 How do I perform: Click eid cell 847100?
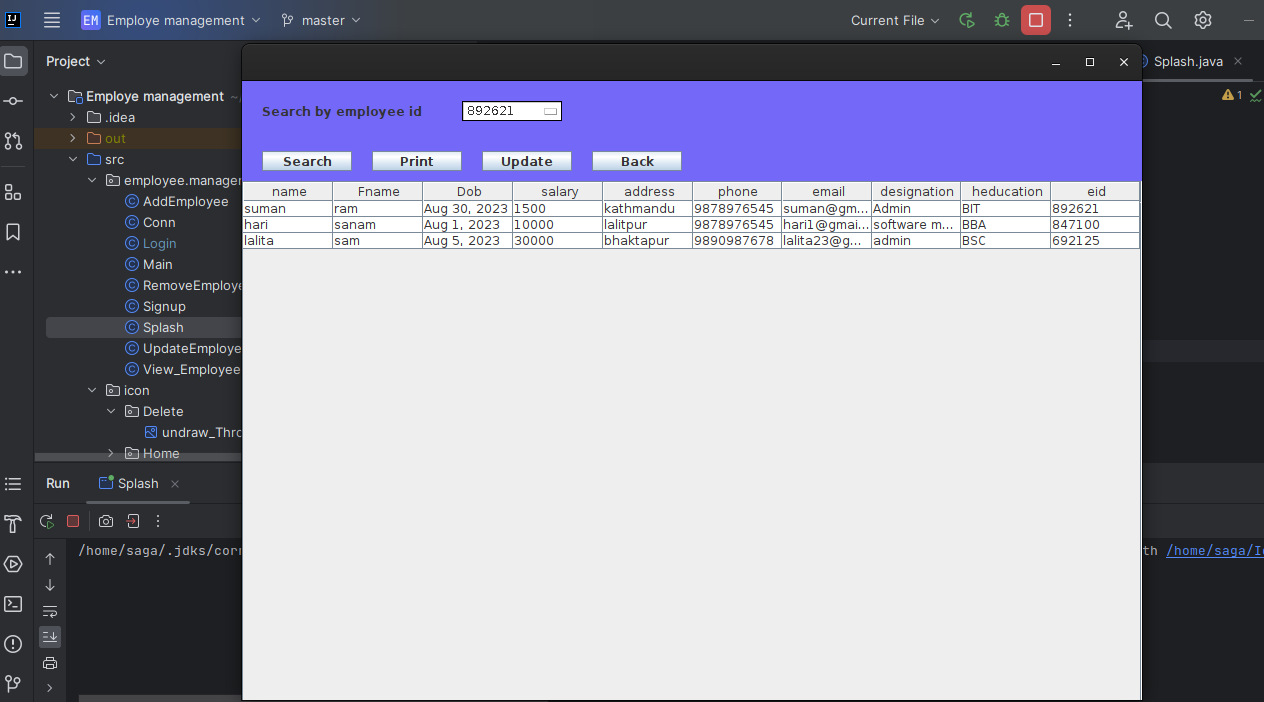coord(1095,225)
